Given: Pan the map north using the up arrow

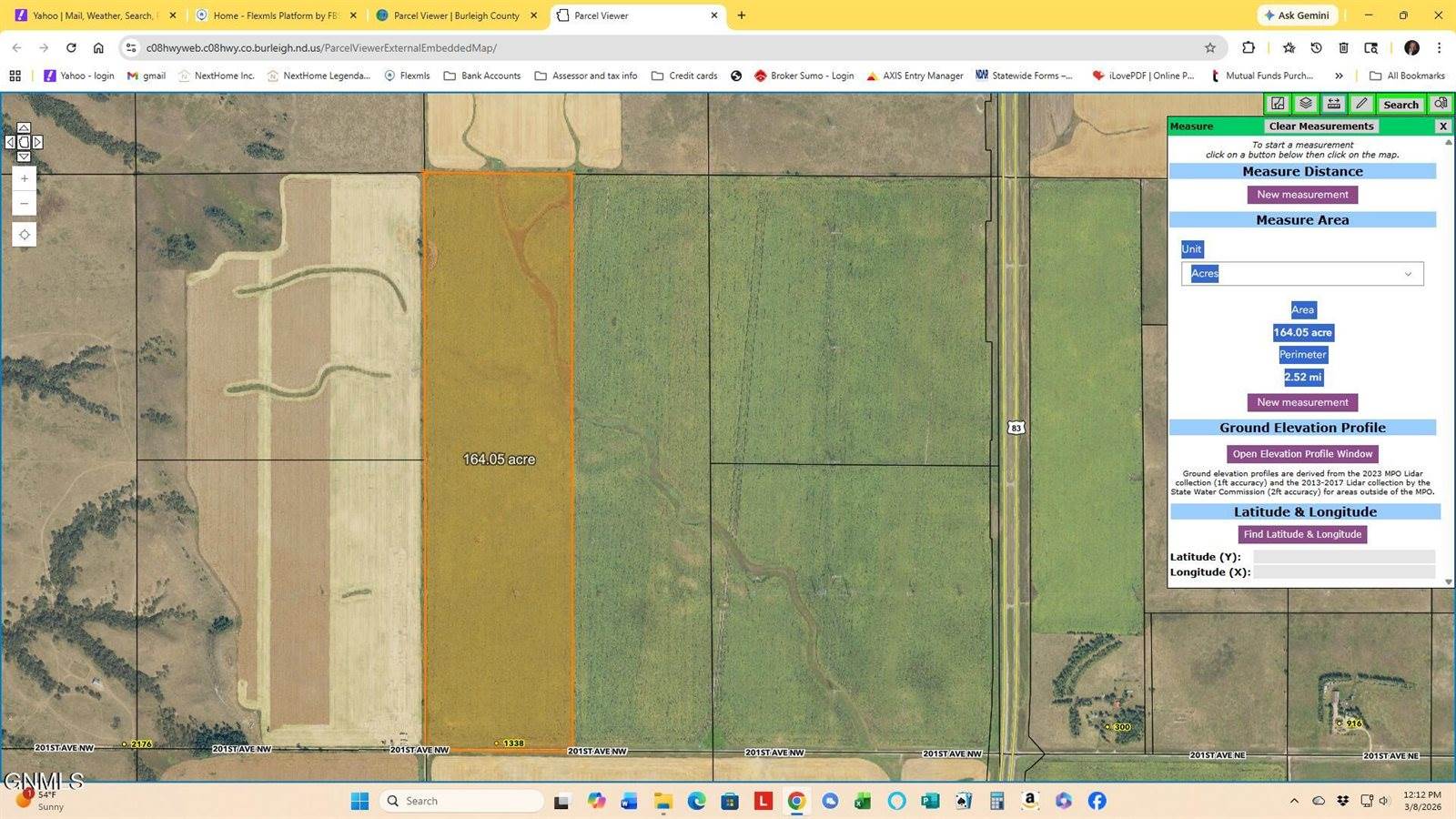Looking at the screenshot, I should point(23,127).
